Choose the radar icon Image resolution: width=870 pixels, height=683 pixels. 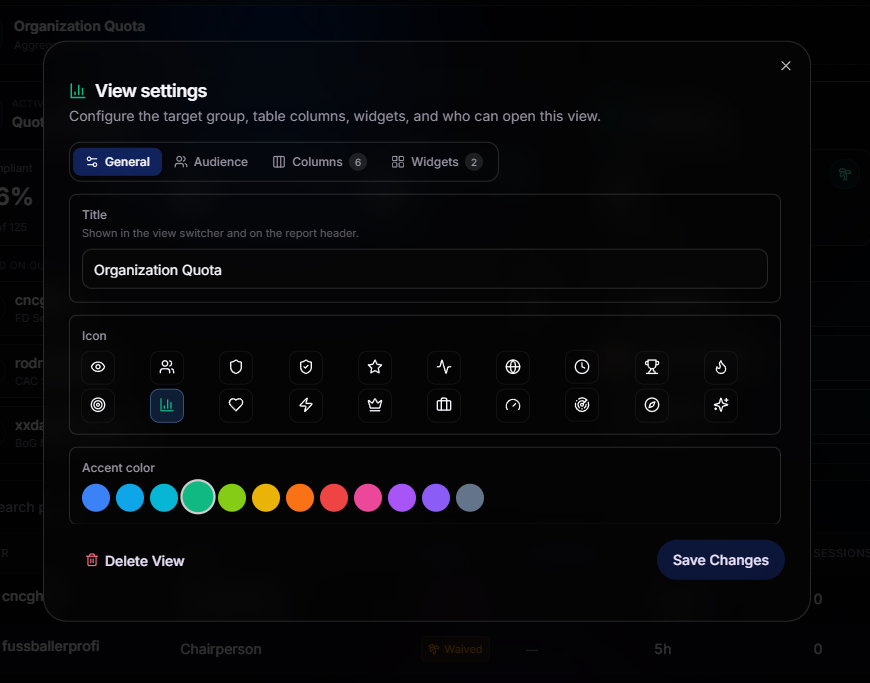(582, 406)
